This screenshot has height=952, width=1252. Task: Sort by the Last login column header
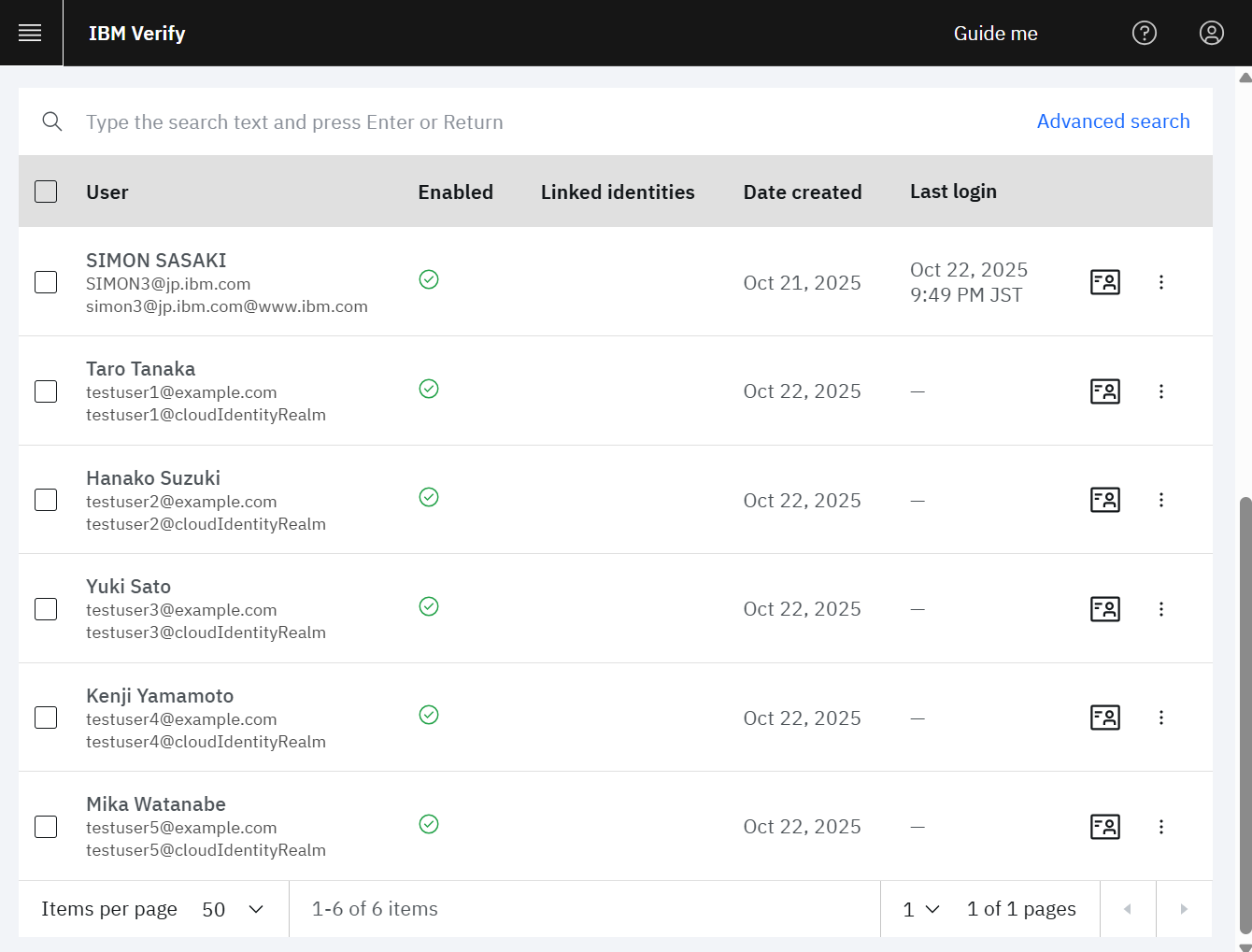click(x=952, y=192)
